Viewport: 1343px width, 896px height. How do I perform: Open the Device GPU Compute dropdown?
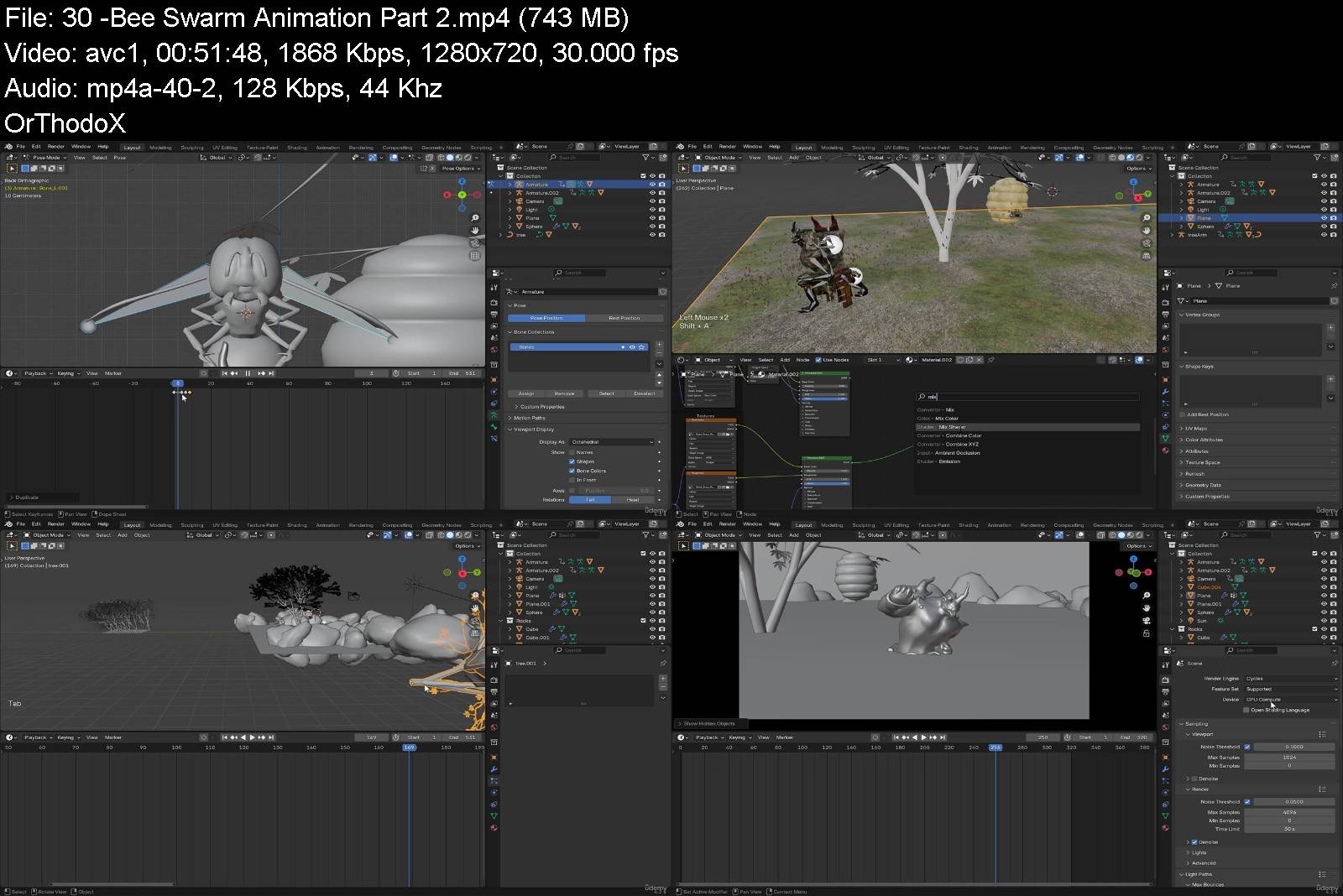(x=1290, y=699)
